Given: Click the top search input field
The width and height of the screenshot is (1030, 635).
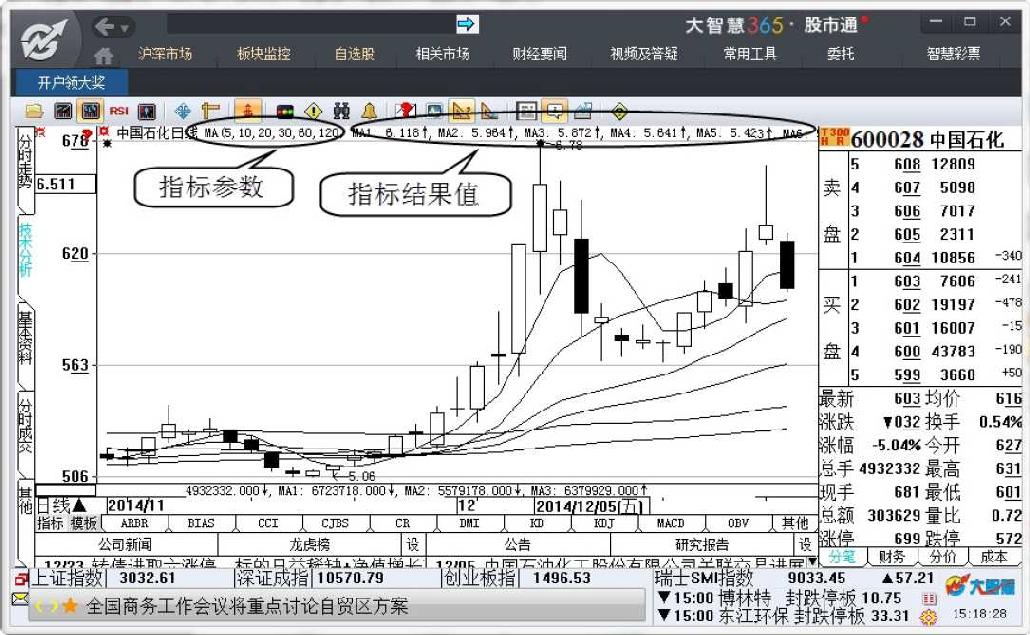Looking at the screenshot, I should [x=311, y=24].
